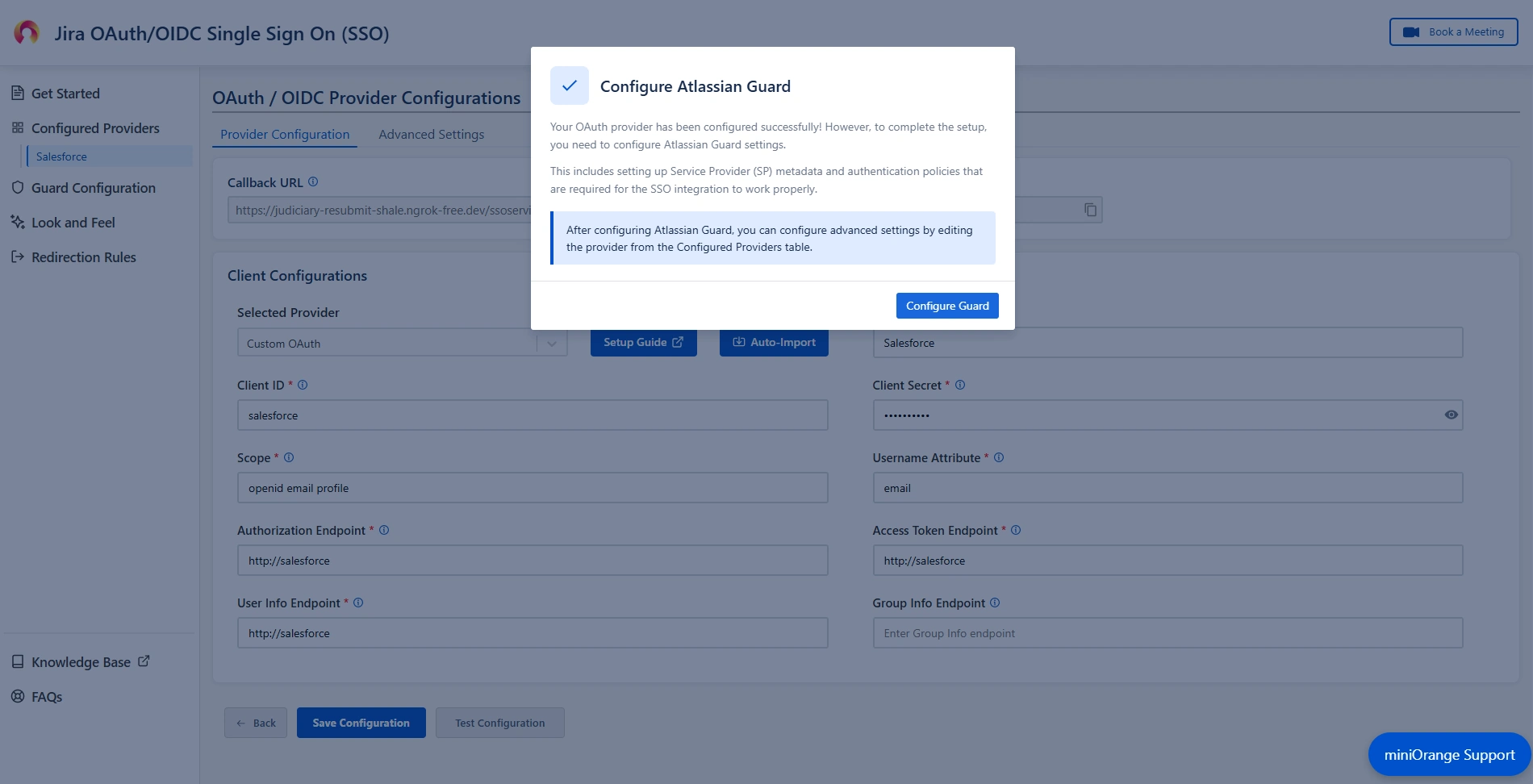Click the Client ID input field
Image resolution: width=1533 pixels, height=784 pixels.
click(533, 415)
